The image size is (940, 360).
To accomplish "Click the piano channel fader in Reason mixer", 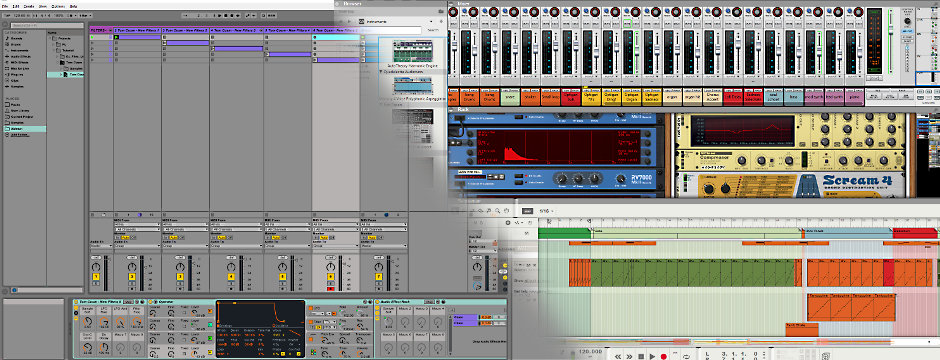I will point(860,52).
